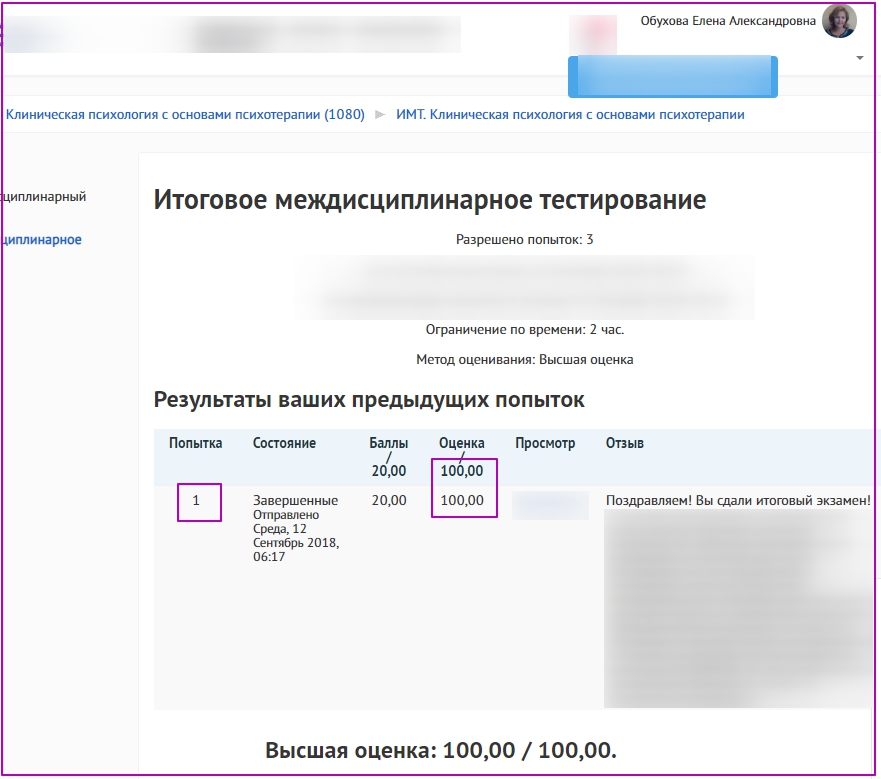Click the 100,00 grade in attempt row

coord(462,500)
